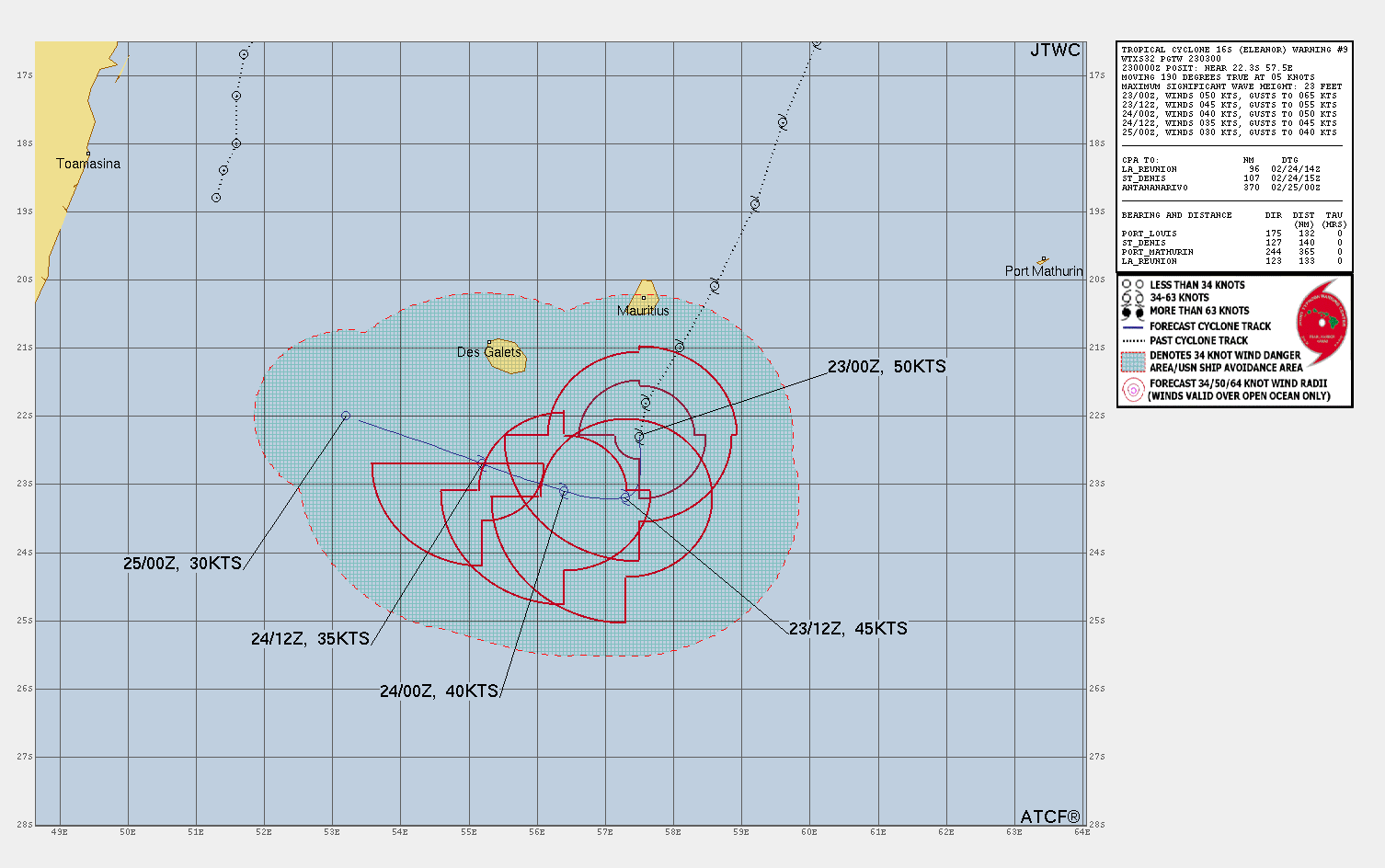Click the Des Galets island shape
The height and width of the screenshot is (868, 1385).
[506, 357]
